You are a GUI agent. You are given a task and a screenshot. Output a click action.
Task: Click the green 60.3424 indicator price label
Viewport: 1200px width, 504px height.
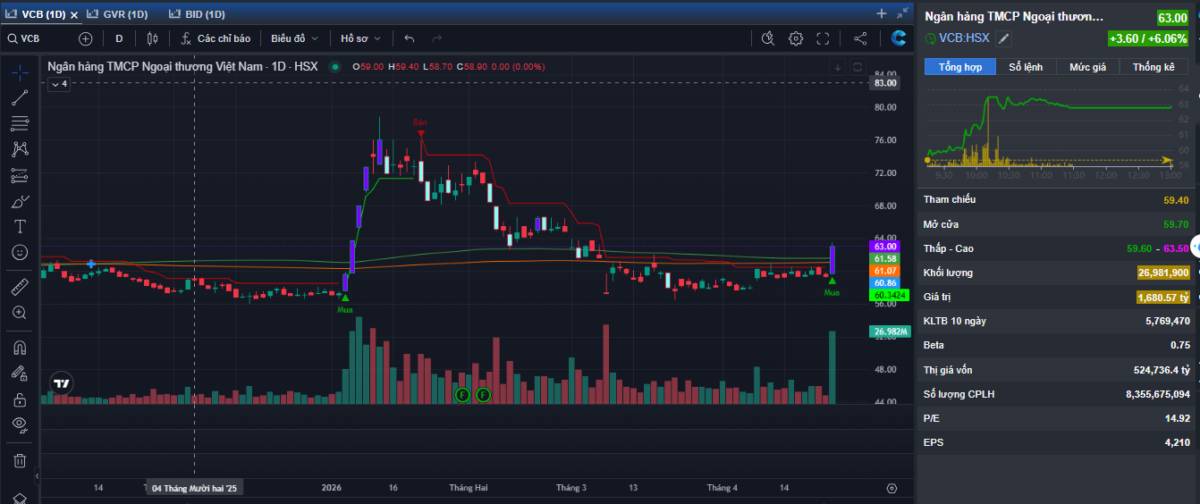(x=890, y=296)
